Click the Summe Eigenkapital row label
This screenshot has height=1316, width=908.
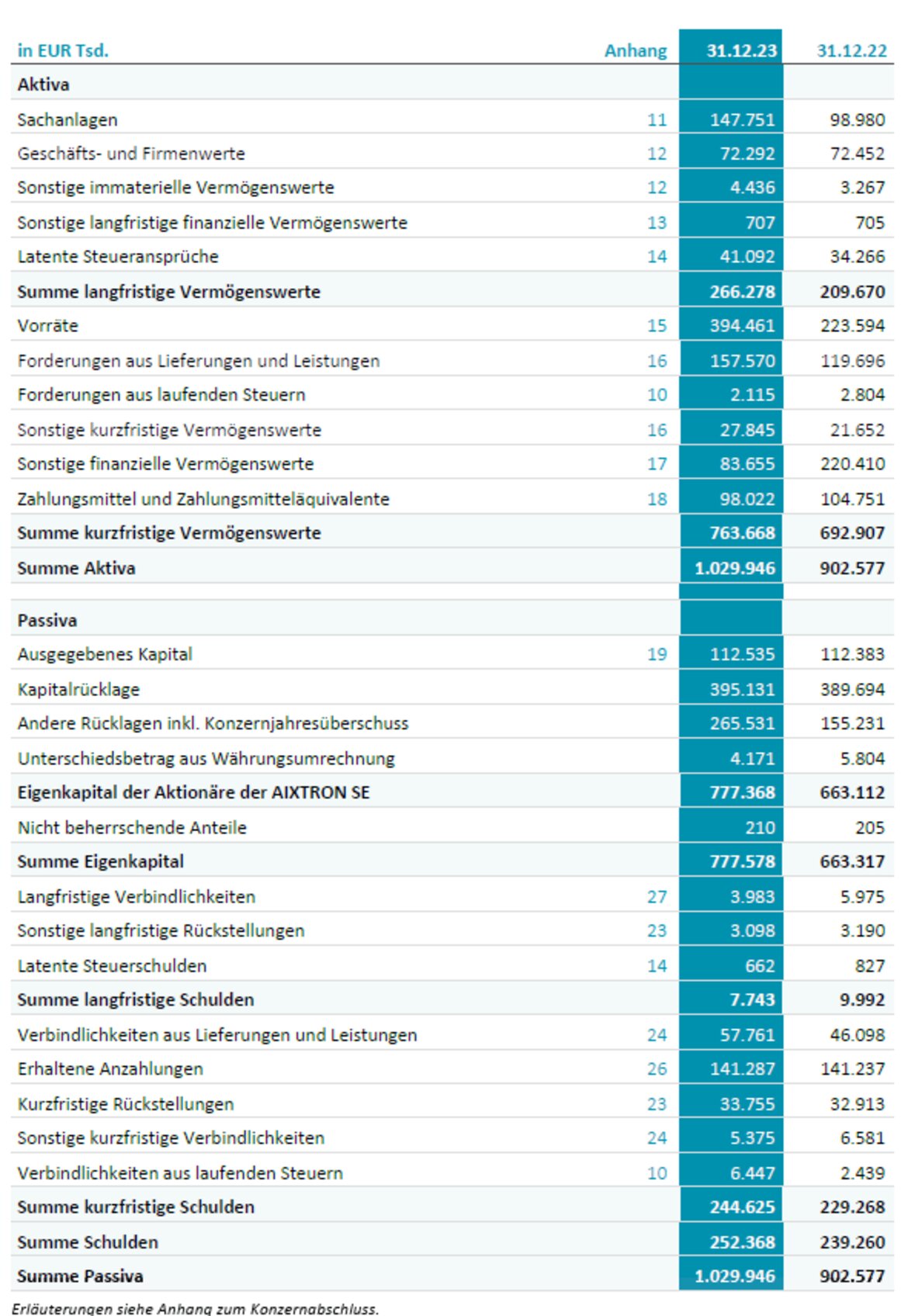coord(101,862)
